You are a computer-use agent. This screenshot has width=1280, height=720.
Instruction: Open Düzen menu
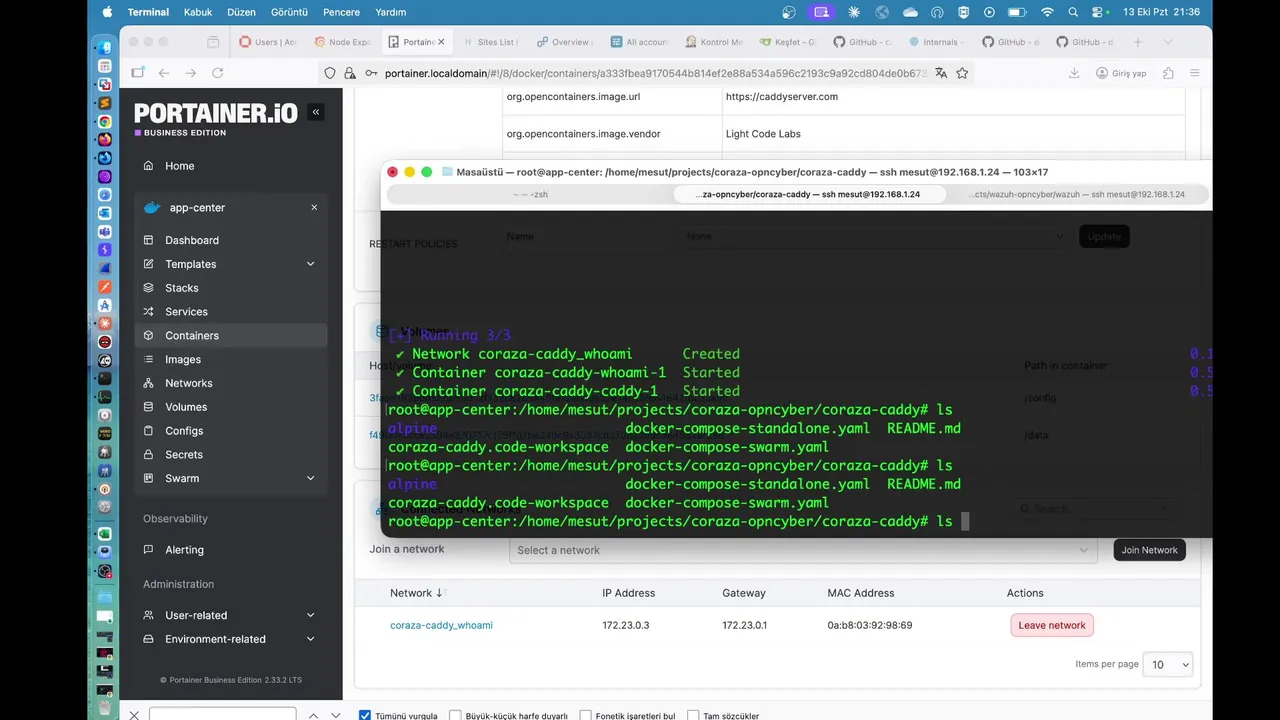click(x=242, y=12)
